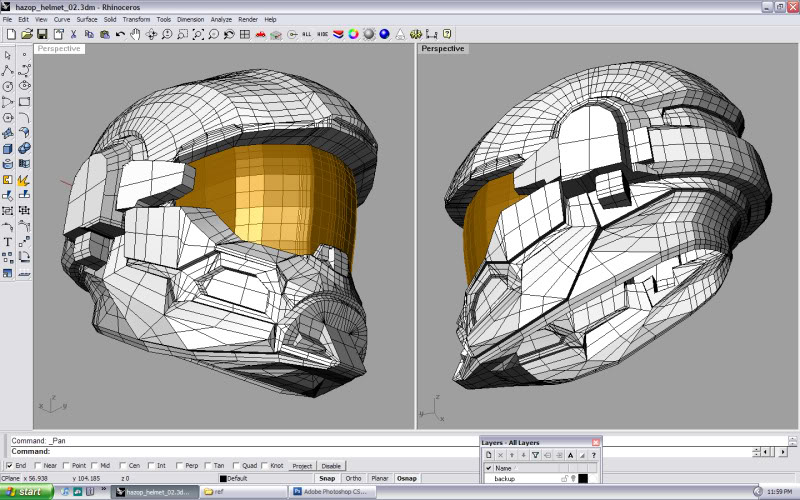Open the Surface menu
Screen dimensions: 800x500
[88, 19]
